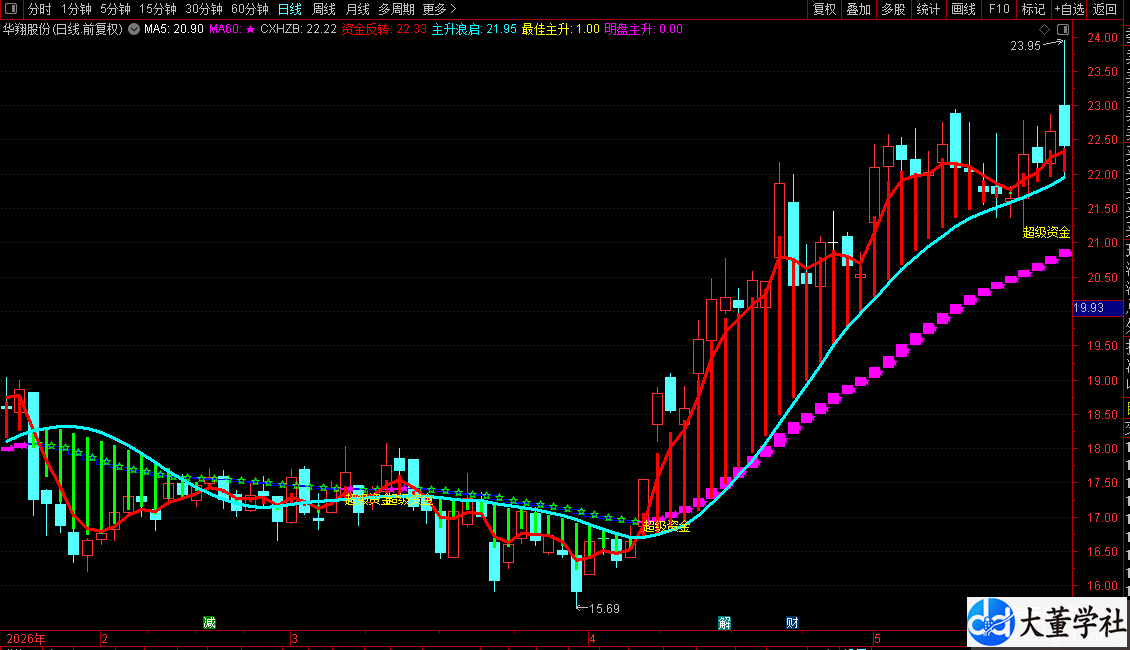Toggle 画线 drawing mode

963,9
